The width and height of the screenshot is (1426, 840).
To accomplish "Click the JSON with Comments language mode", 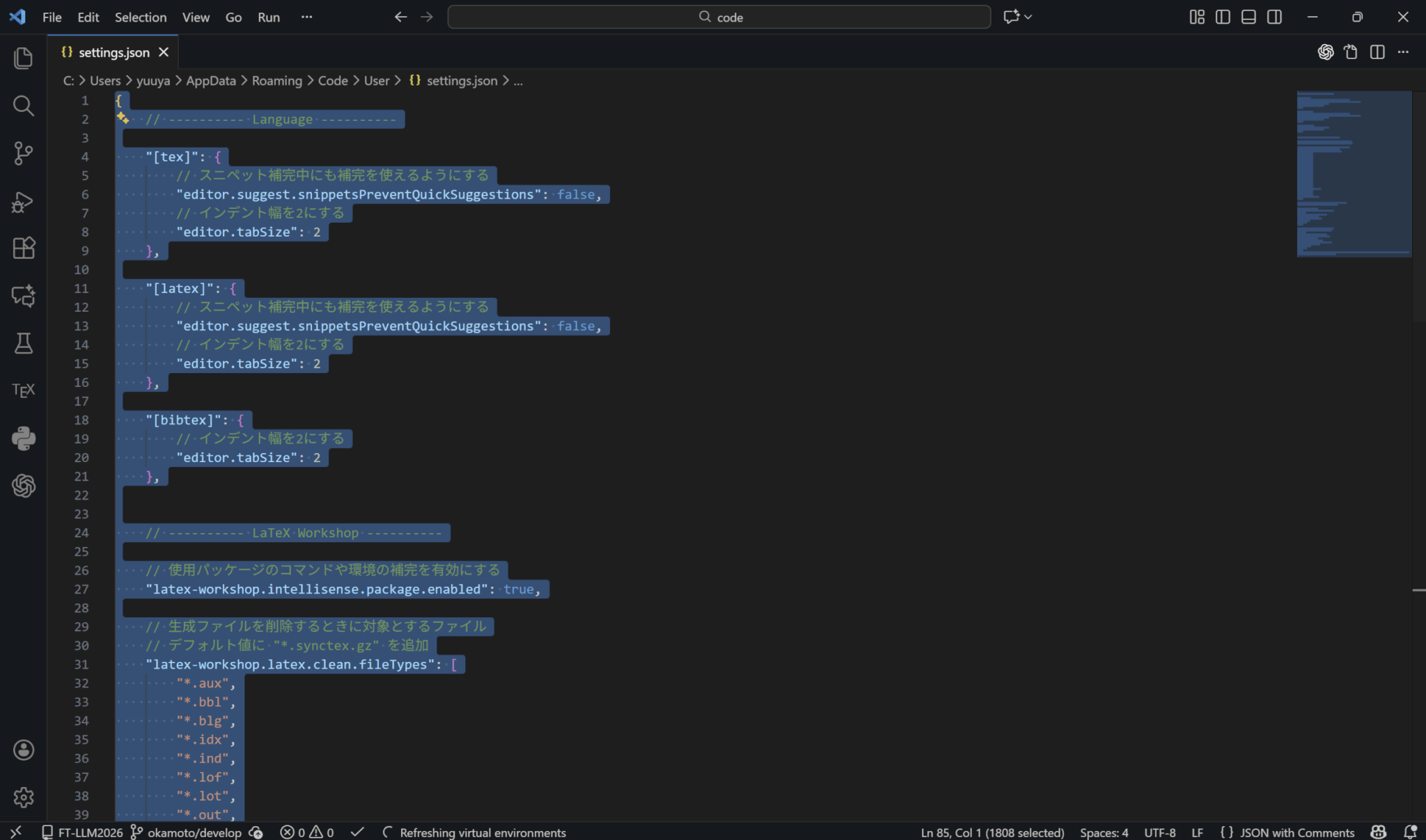I will click(x=1296, y=832).
